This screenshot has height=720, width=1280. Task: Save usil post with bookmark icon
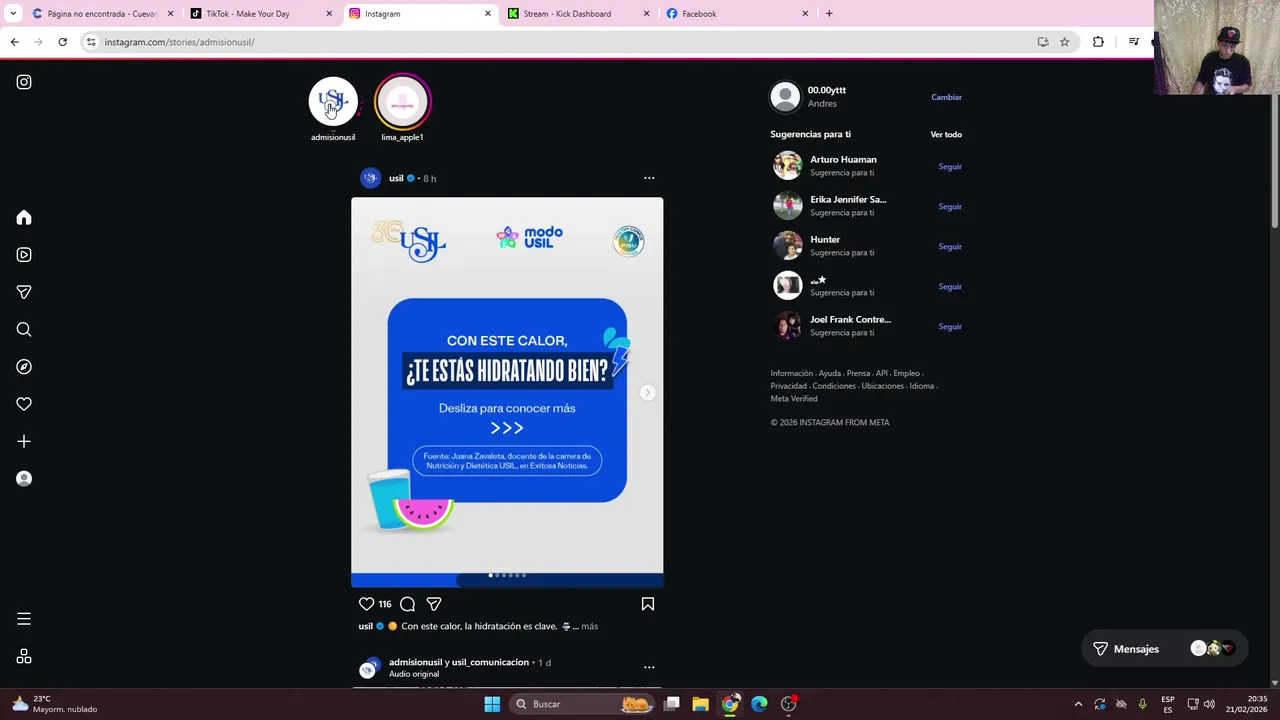coord(648,604)
